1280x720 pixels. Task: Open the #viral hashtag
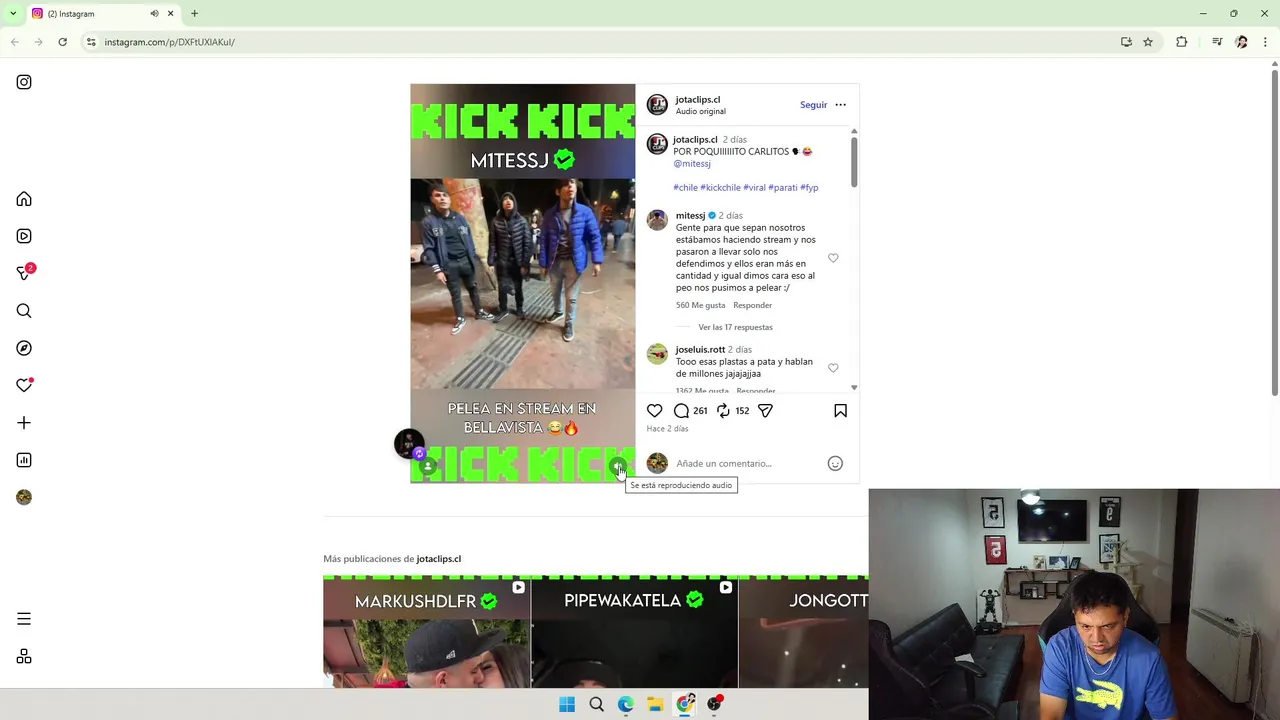(754, 187)
